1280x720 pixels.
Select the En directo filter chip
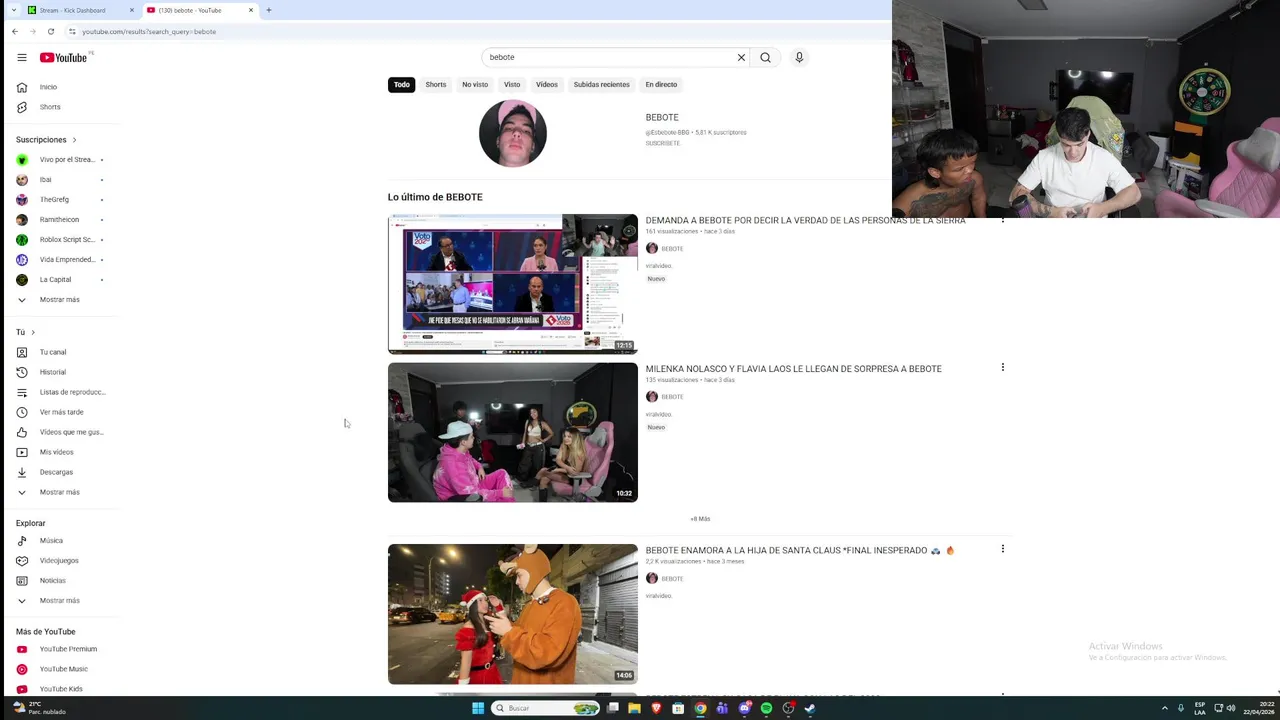(x=661, y=85)
